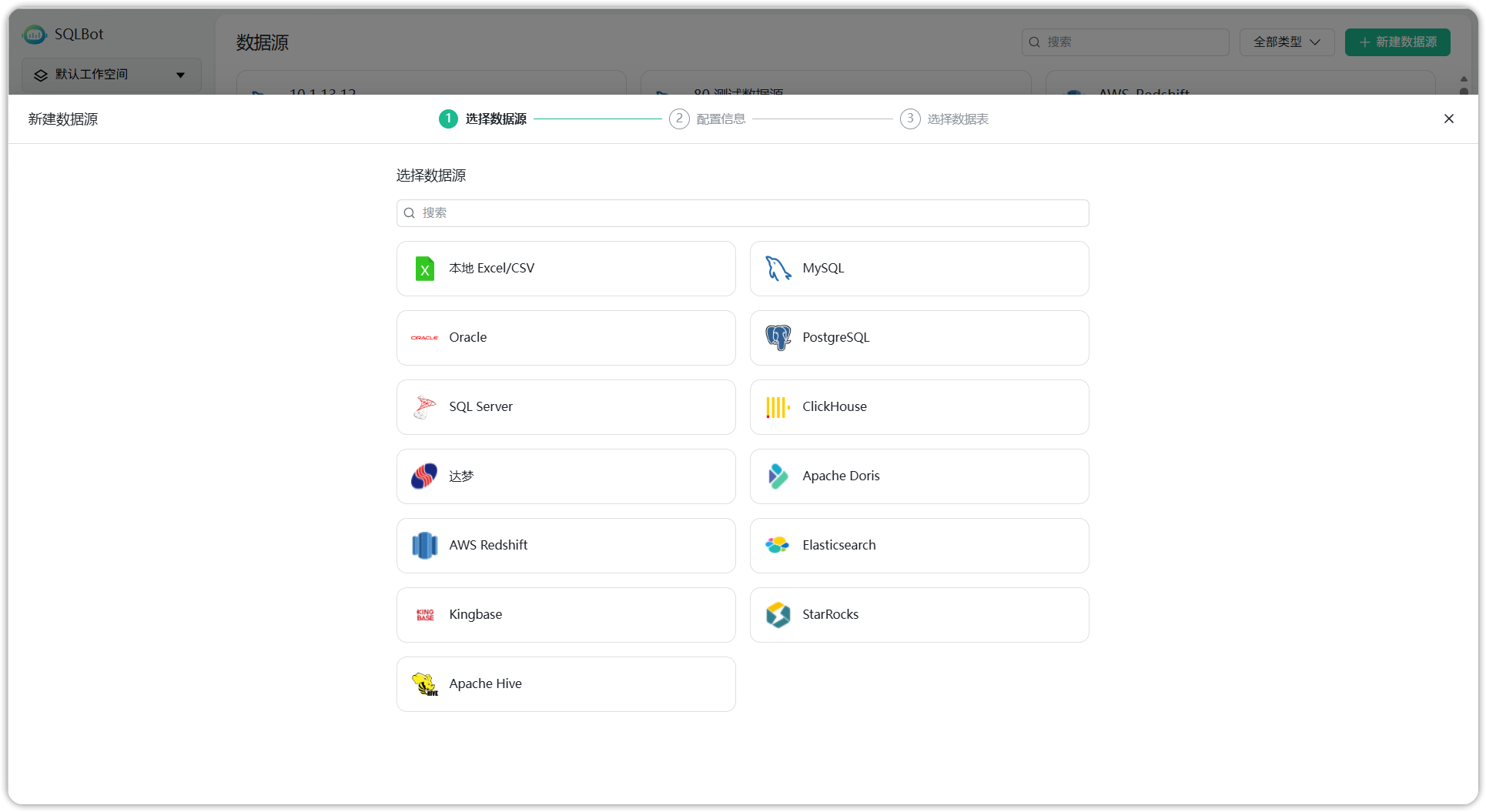Choose the AWS Redshift label
Image resolution: width=1486 pixels, height=812 pixels.
point(488,546)
